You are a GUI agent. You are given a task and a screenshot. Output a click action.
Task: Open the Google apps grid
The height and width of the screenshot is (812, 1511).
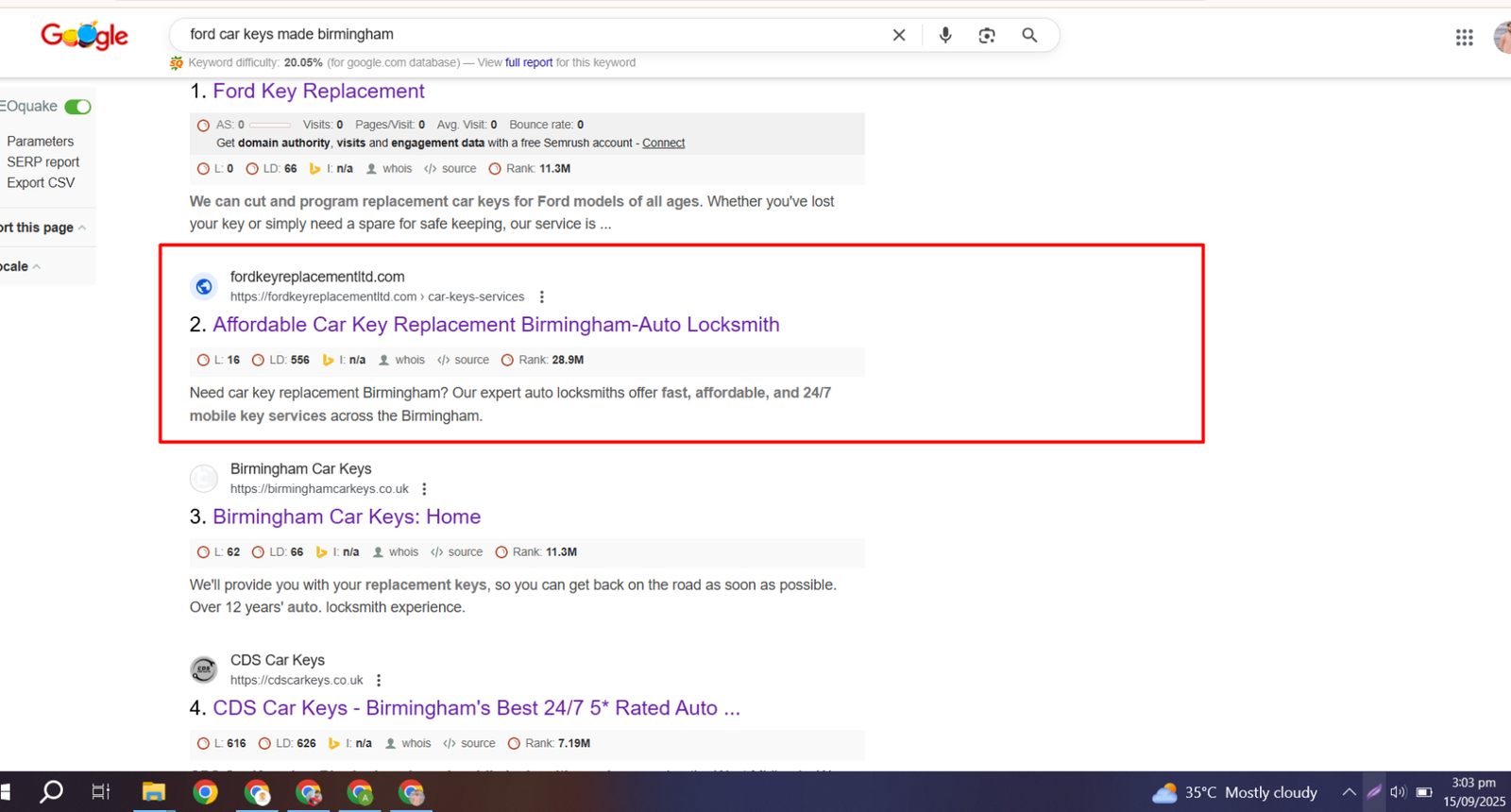[x=1464, y=37]
